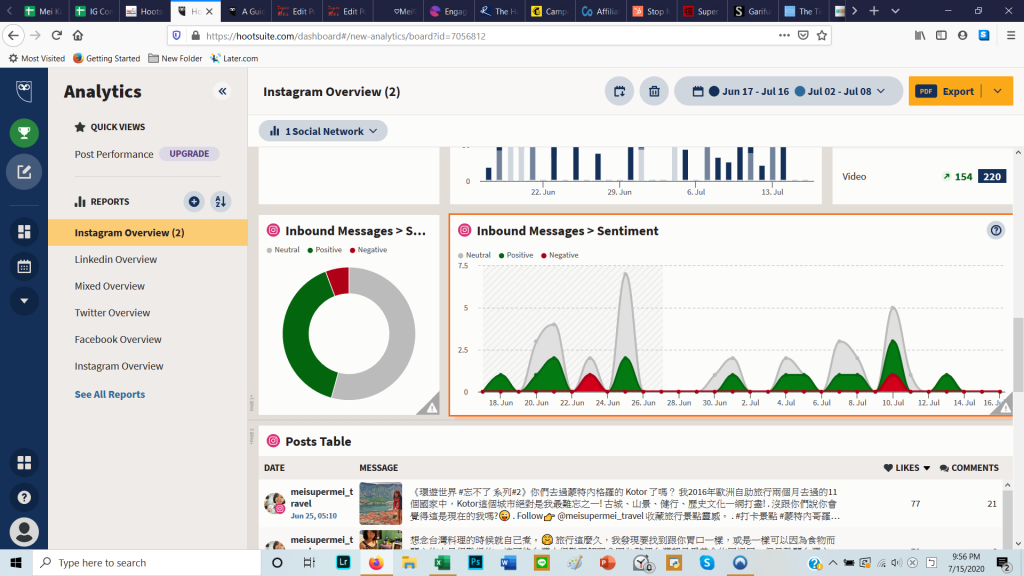Expand the Export options arrow

coord(997,91)
